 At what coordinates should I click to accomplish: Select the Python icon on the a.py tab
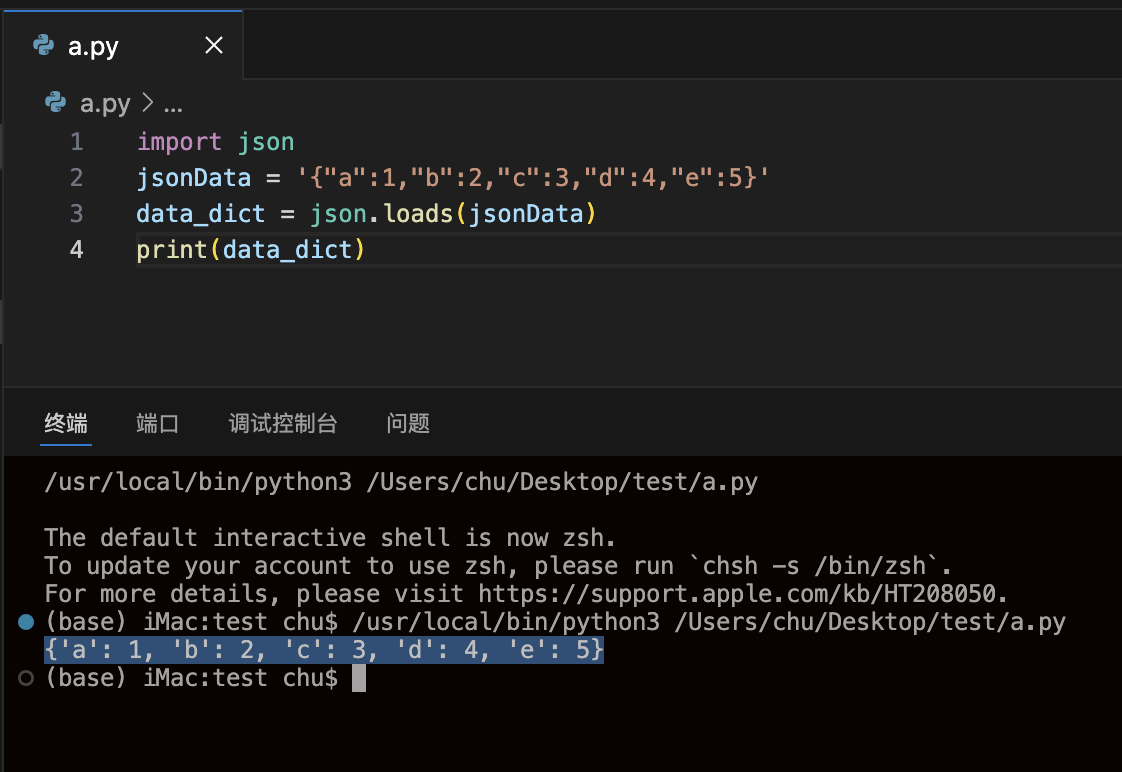click(42, 45)
